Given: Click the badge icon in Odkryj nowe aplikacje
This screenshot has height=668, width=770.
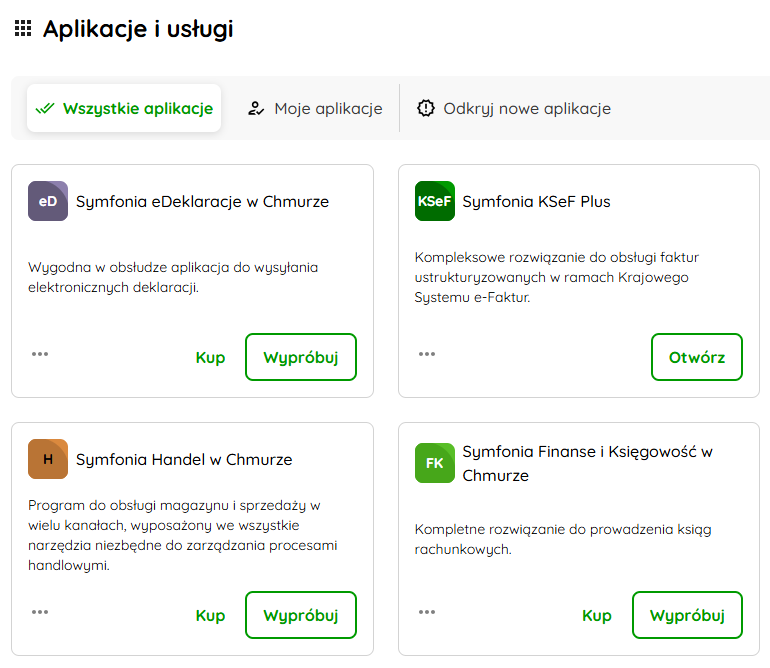Looking at the screenshot, I should point(426,108).
